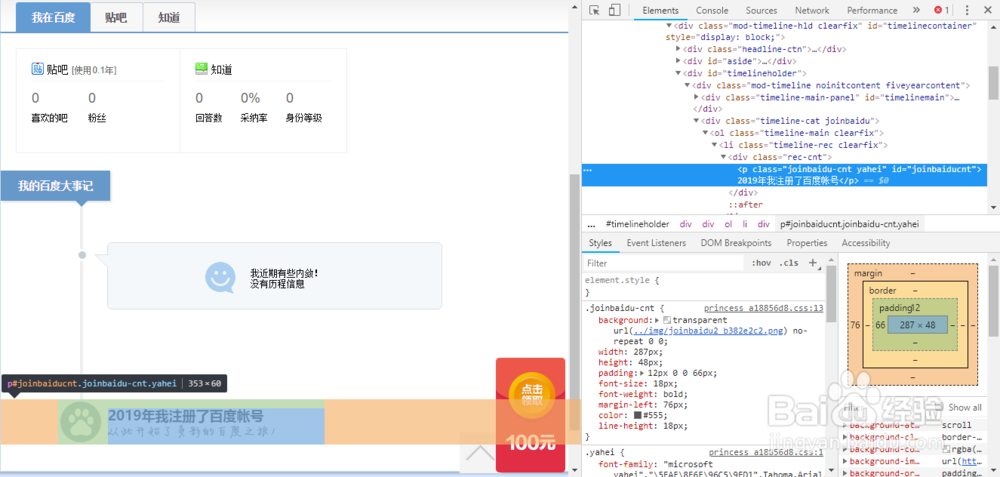Toggle the :hov element state button
The width and height of the screenshot is (1000, 477).
click(x=761, y=263)
